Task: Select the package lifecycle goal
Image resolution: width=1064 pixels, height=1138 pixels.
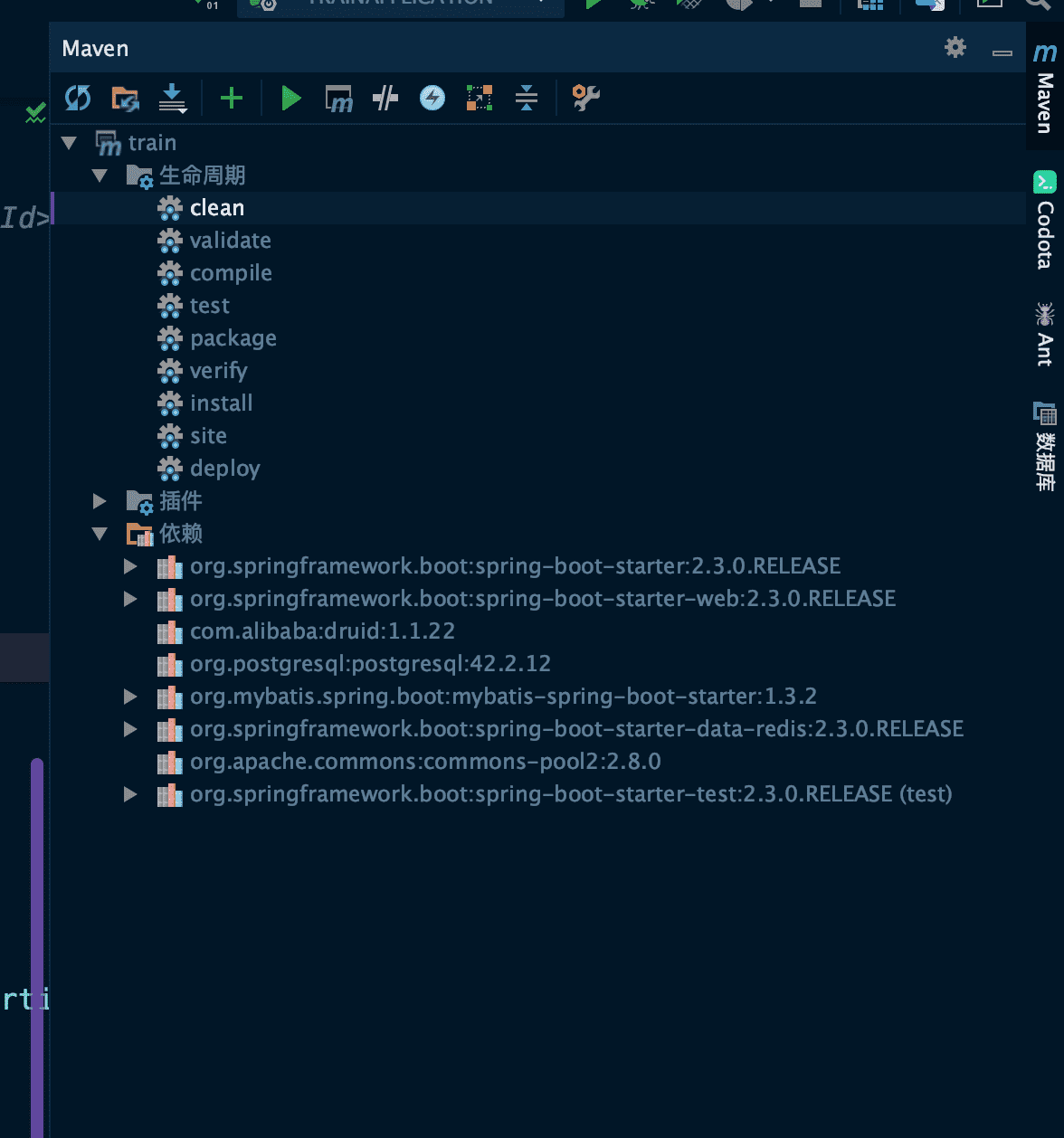Action: [233, 338]
